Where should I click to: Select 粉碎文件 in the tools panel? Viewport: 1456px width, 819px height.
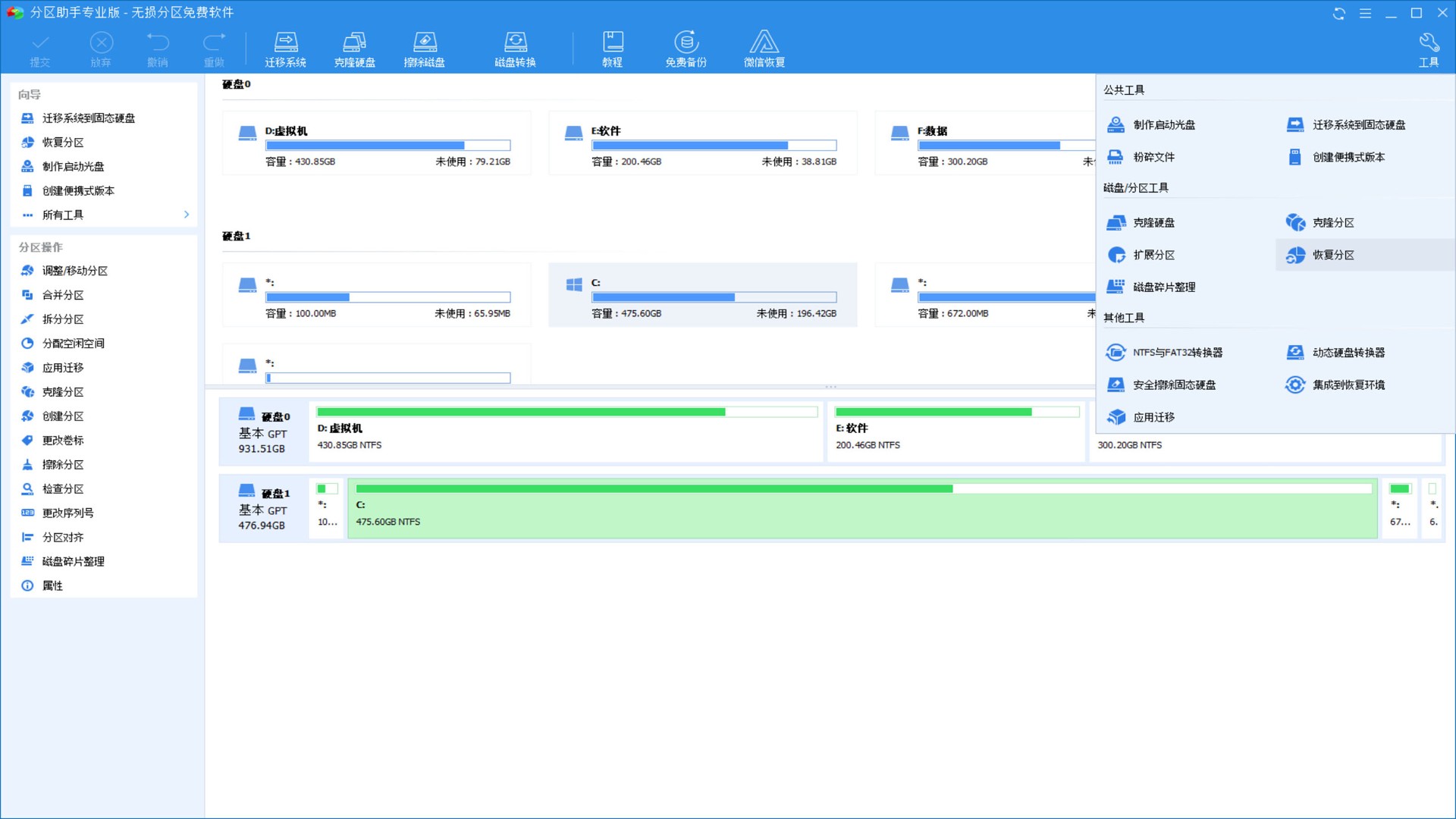click(1141, 157)
